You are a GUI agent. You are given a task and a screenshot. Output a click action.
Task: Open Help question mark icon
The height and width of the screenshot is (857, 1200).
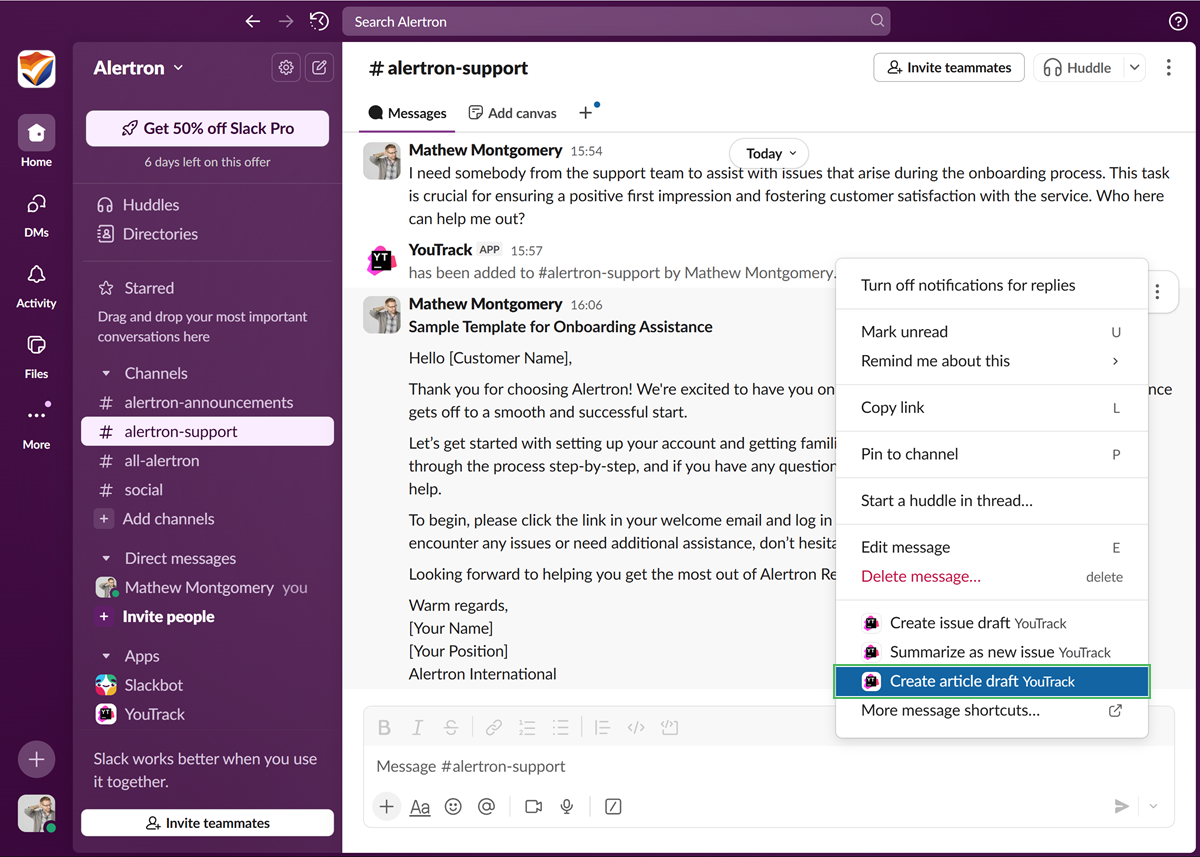pos(1178,21)
